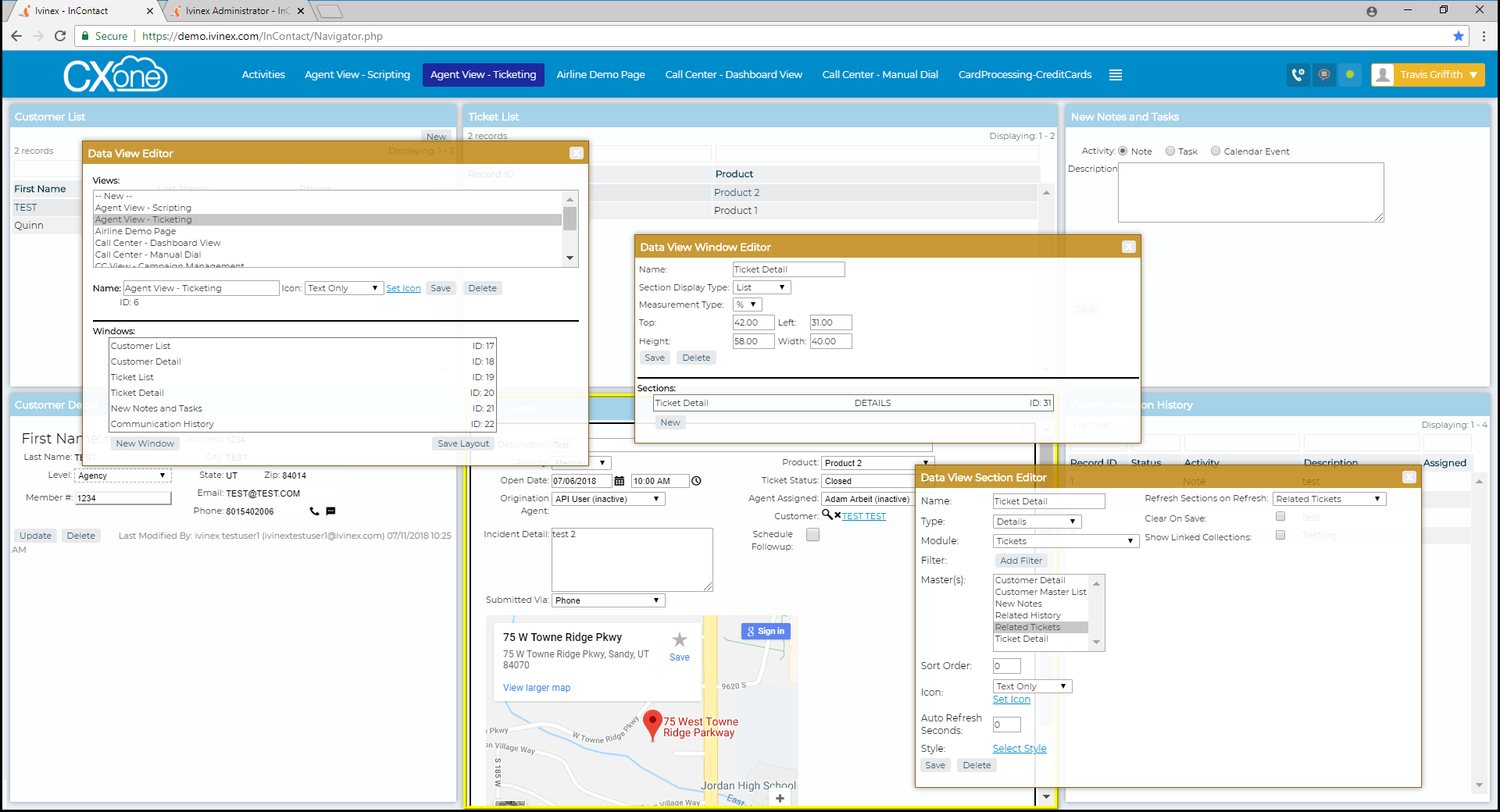Image resolution: width=1500 pixels, height=812 pixels.
Task: Select the Calendar Event radio button
Action: tap(1216, 151)
